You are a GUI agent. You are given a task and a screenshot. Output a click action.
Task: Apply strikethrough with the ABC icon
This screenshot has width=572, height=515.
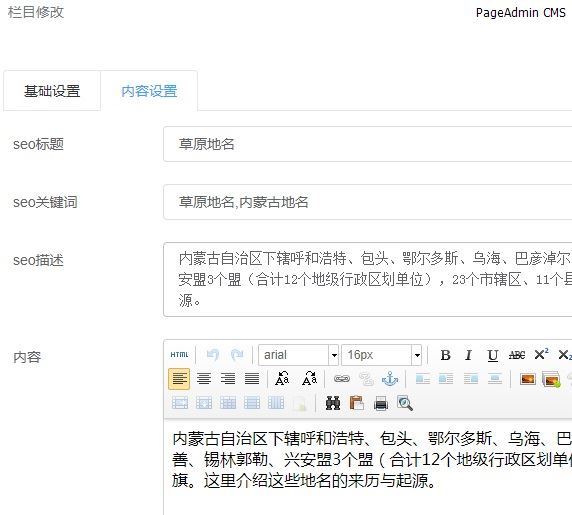point(517,355)
